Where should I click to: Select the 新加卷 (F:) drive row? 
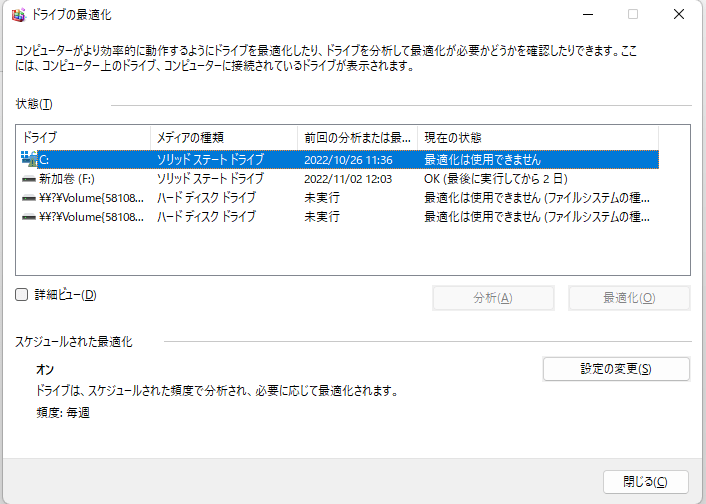pyautogui.click(x=340, y=179)
